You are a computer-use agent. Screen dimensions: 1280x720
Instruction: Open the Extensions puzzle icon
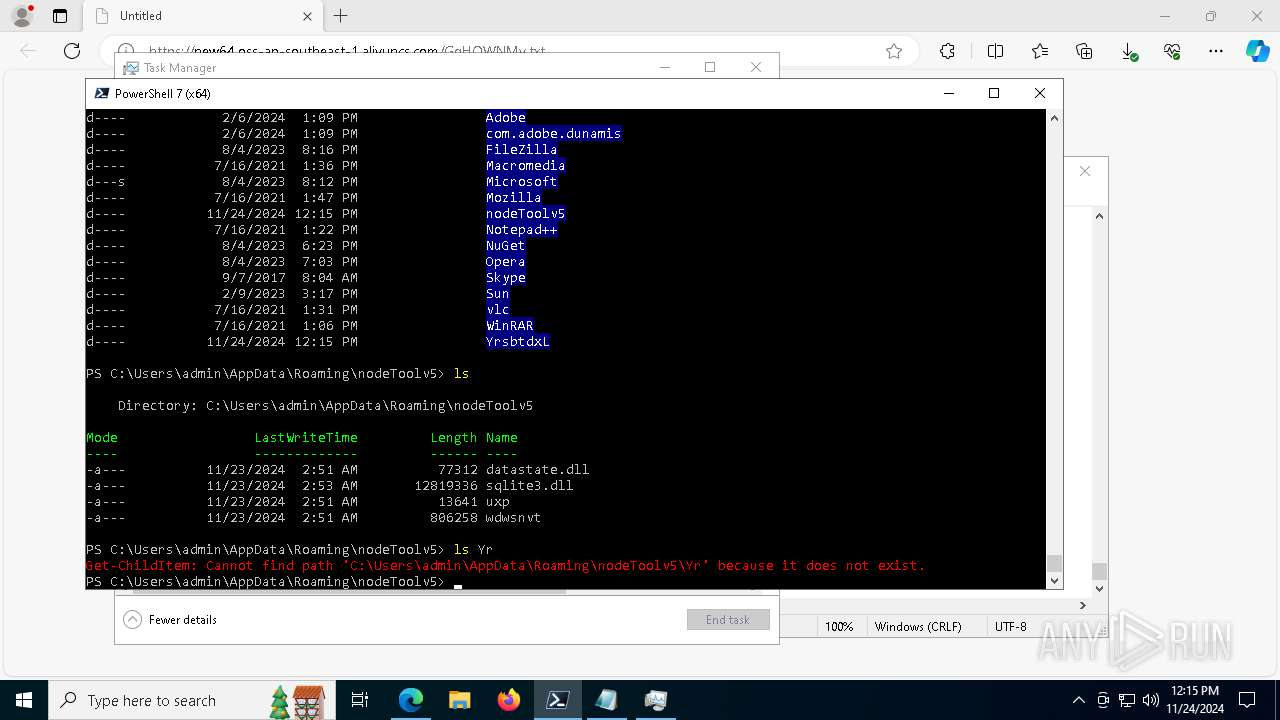[947, 51]
